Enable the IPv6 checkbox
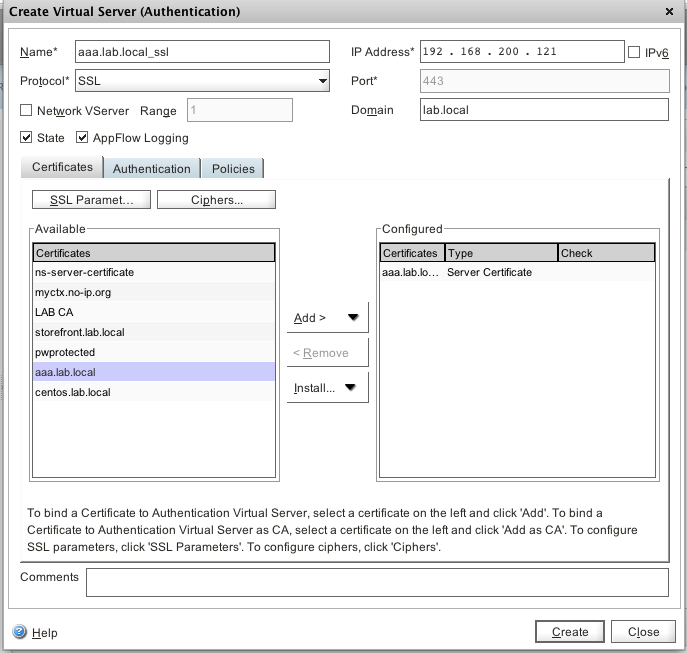Image resolution: width=687 pixels, height=653 pixels. tap(635, 52)
